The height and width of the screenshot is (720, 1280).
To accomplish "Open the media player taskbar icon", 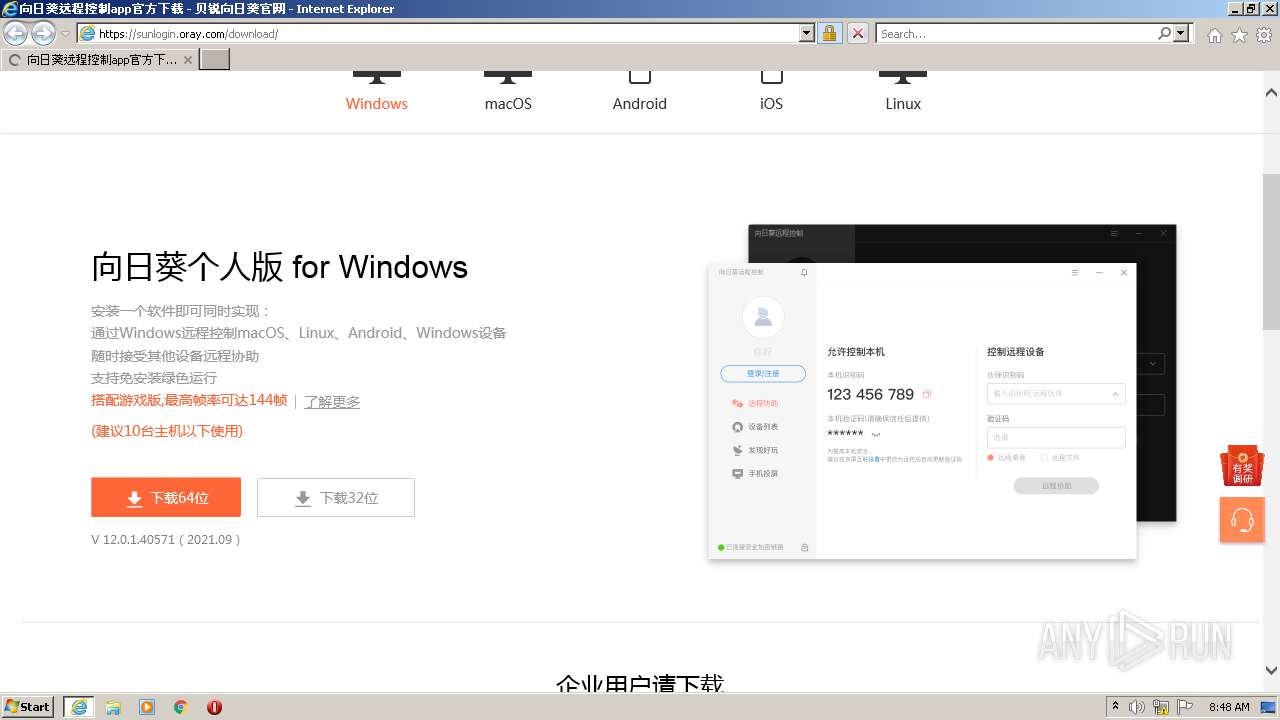I will [x=147, y=707].
